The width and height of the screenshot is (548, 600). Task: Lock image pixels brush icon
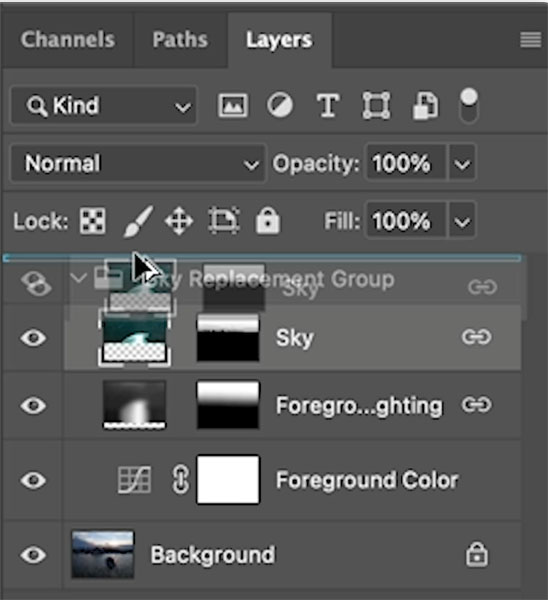point(139,222)
